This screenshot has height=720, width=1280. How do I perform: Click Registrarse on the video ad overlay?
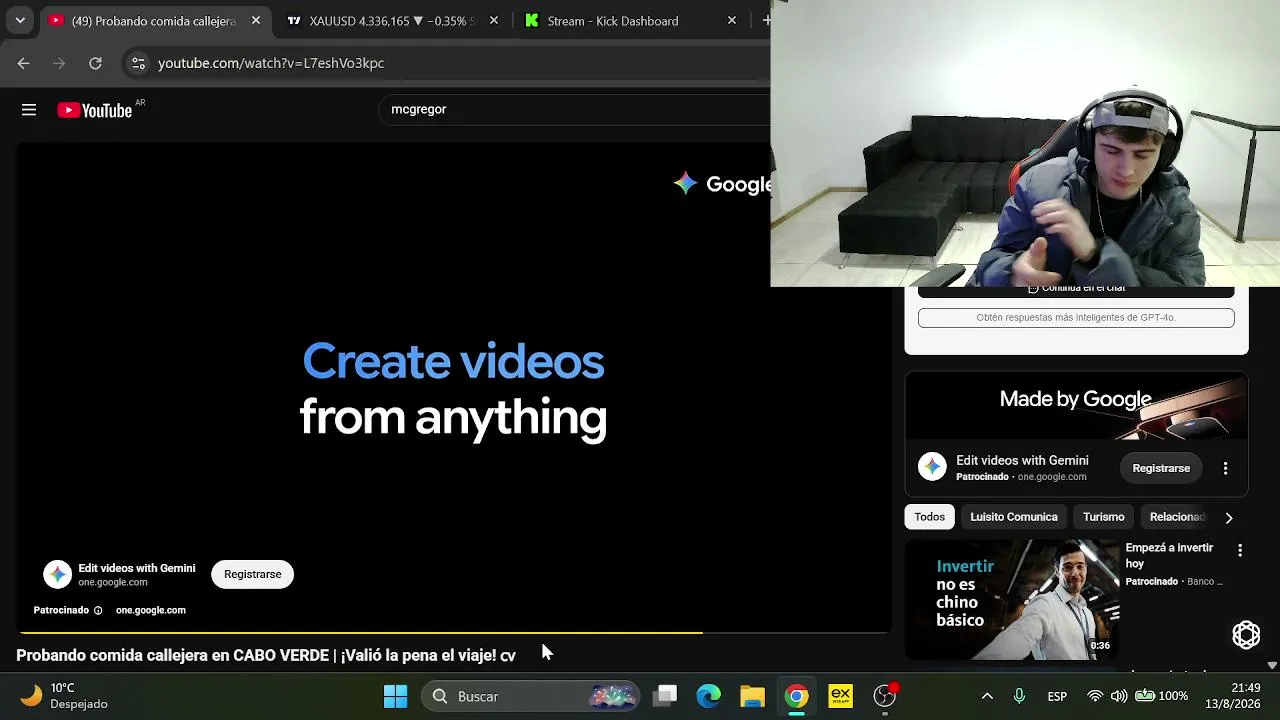coord(252,574)
